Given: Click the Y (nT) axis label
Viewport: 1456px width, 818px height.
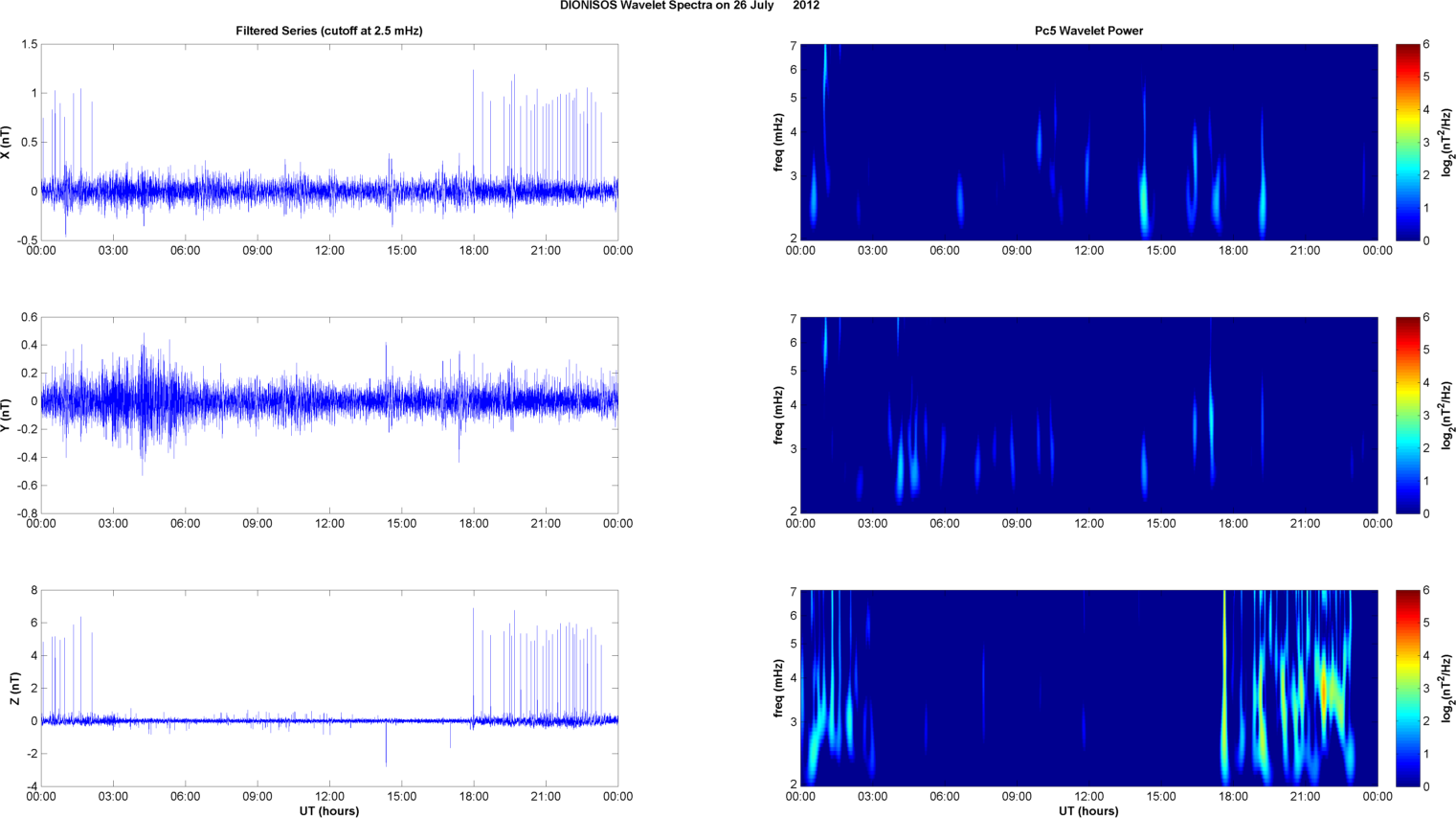Looking at the screenshot, I should tap(6, 415).
